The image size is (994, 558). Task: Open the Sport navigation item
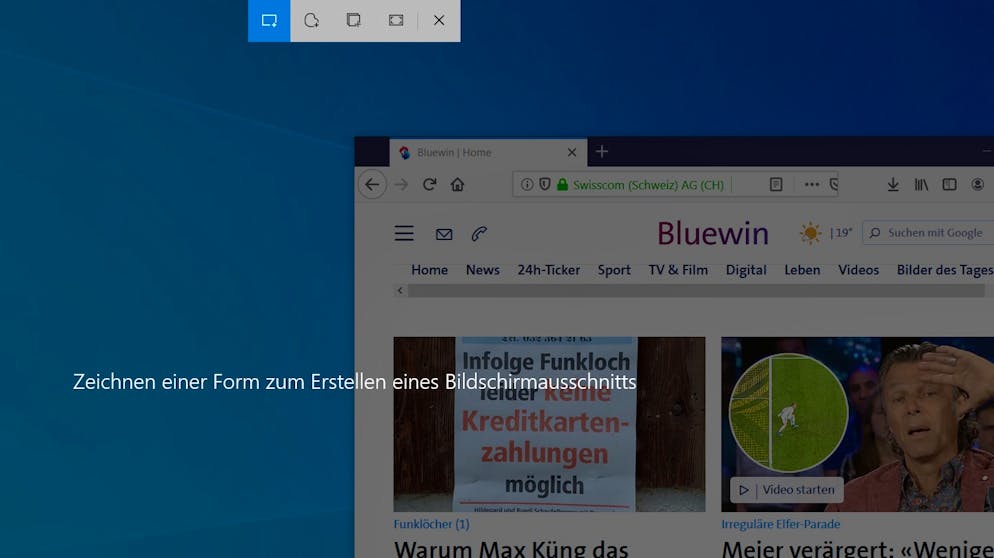pos(614,270)
